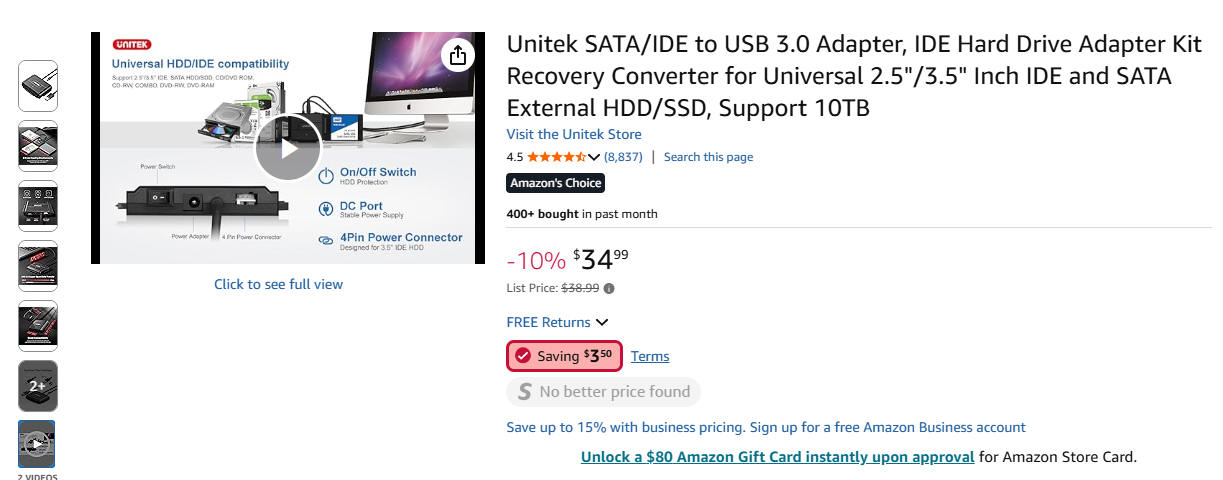This screenshot has width=1223, height=480.
Task: Play the product video
Action: pyautogui.click(x=287, y=149)
